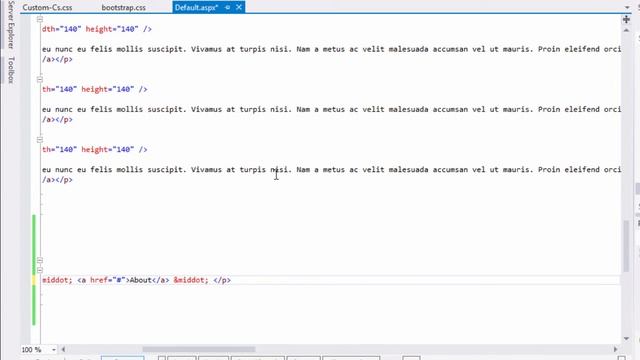The height and width of the screenshot is (360, 640).
Task: Collapse the outline box directly above the About line
Action: tap(40, 270)
